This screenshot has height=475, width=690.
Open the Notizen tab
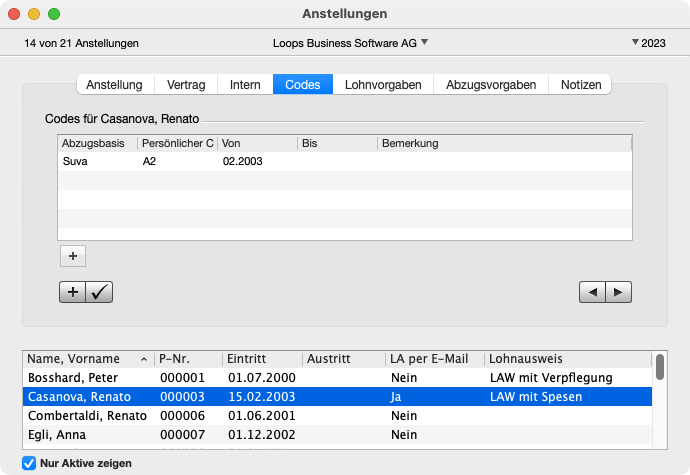click(x=581, y=85)
